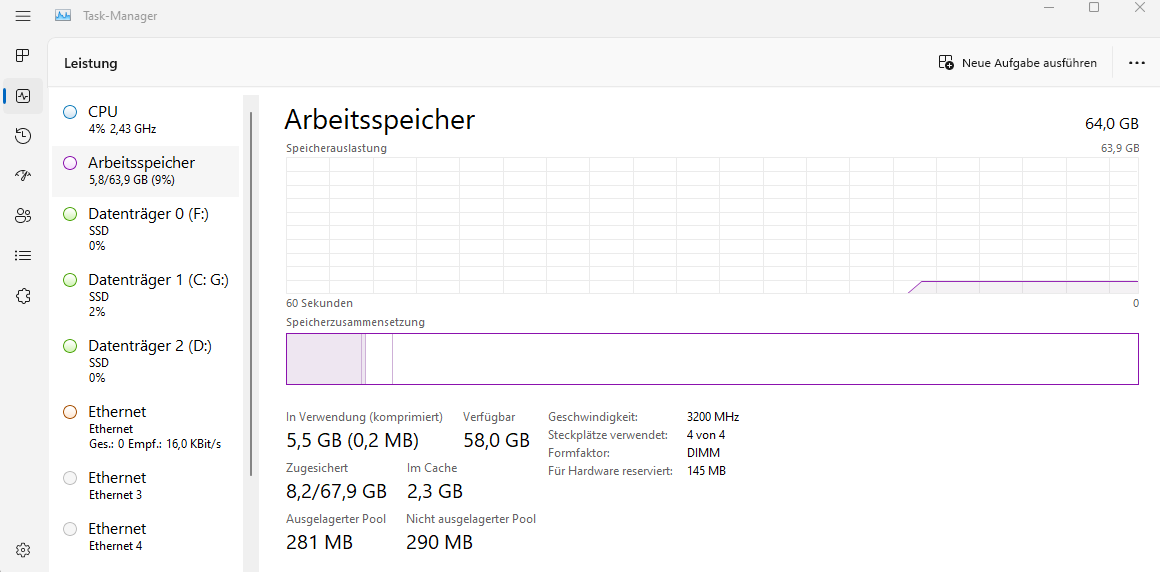Open the three-dots more options menu
Screen dimensions: 1160x572
(x=1136, y=63)
